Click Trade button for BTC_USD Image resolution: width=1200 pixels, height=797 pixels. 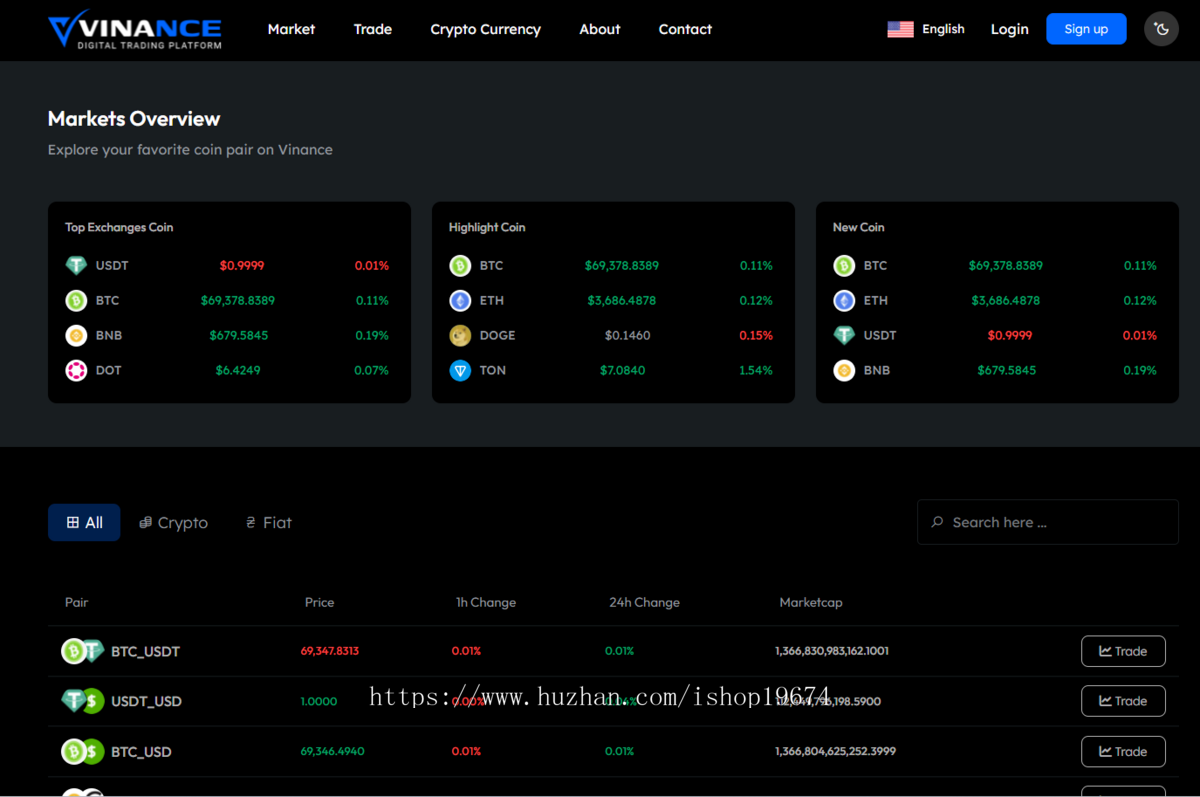pos(1123,751)
